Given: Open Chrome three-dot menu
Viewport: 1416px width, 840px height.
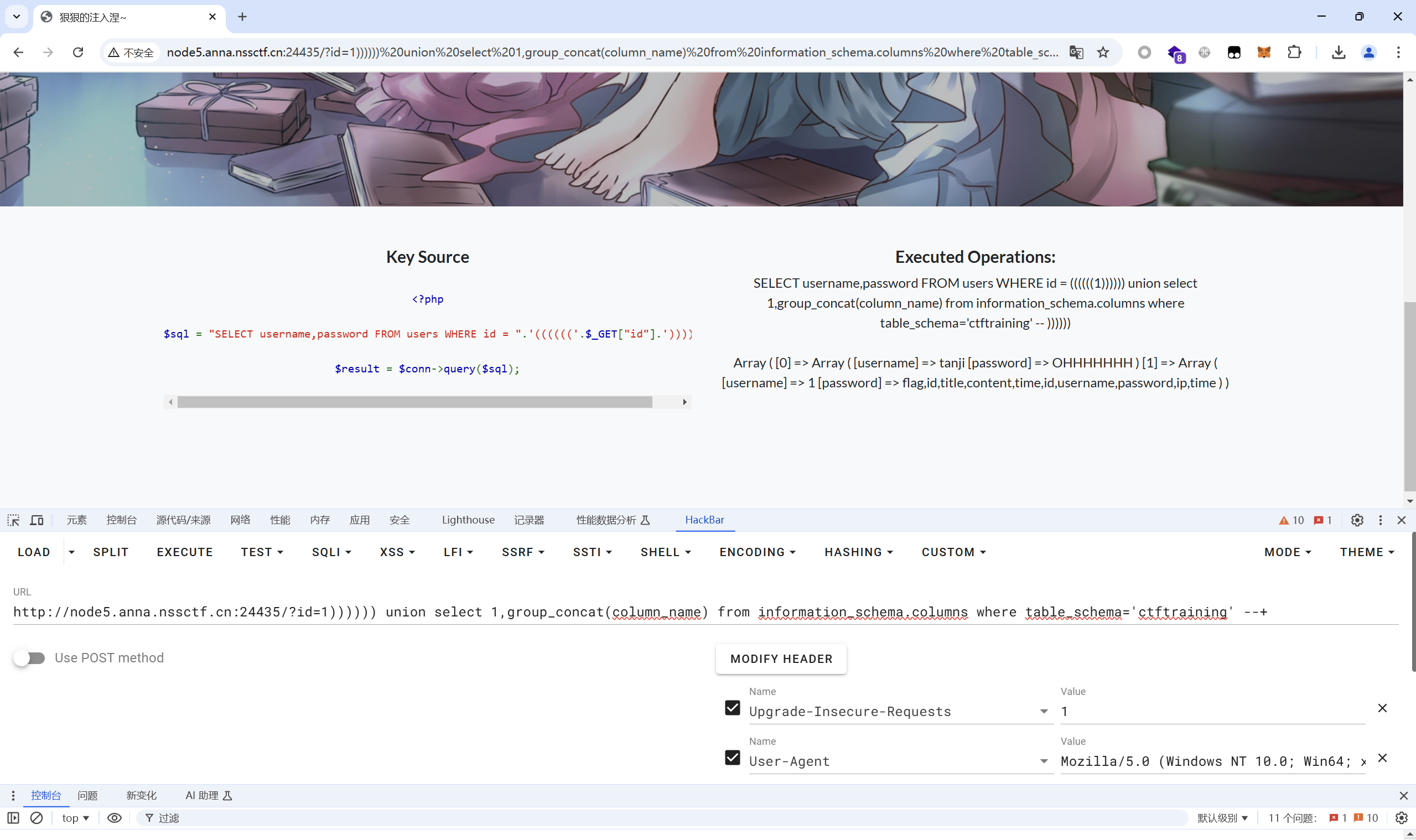Looking at the screenshot, I should point(1398,53).
